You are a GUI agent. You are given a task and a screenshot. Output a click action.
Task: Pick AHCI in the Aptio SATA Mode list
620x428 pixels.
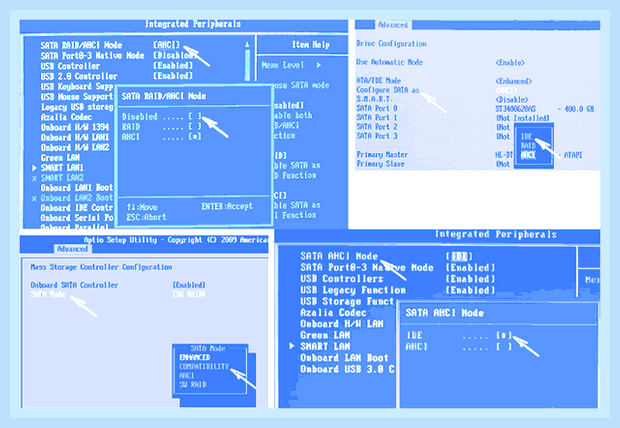pos(187,375)
